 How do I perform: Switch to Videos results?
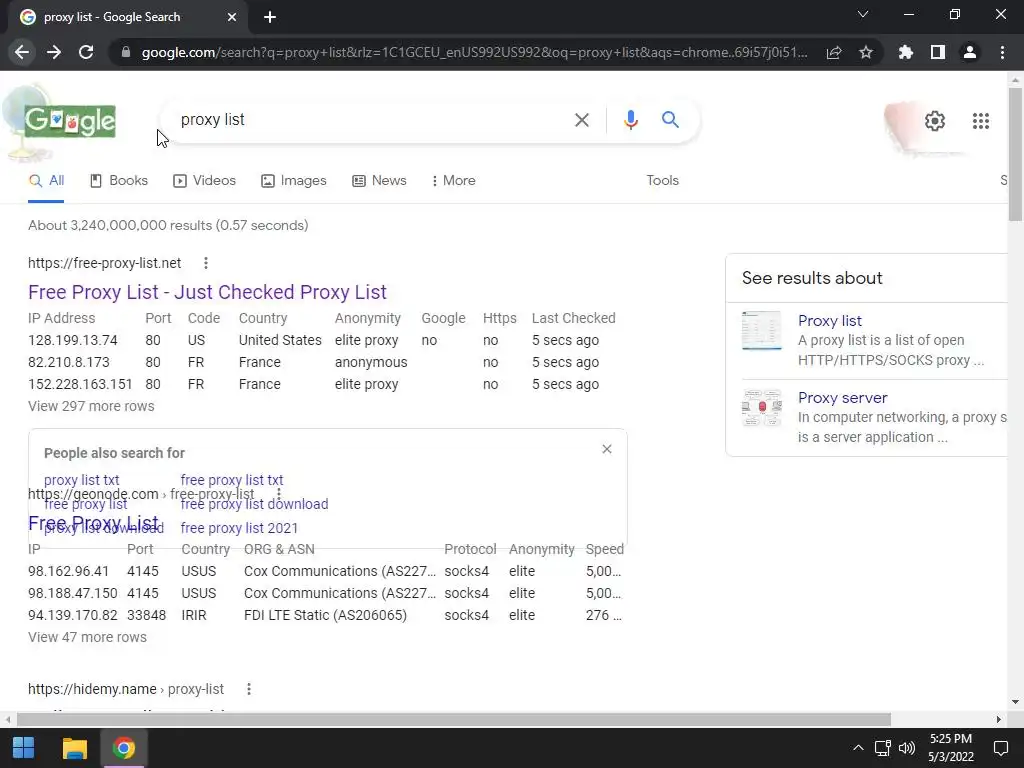(204, 181)
